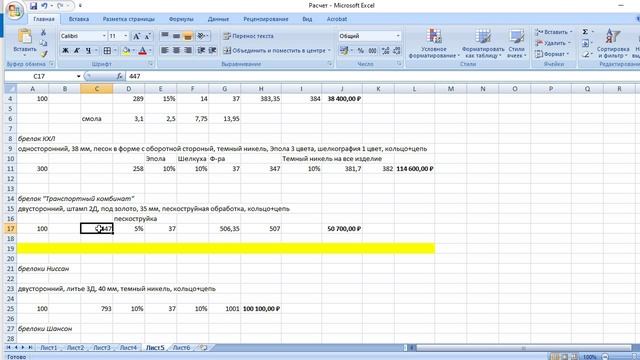Image resolution: width=640 pixels, height=360 pixels.
Task: Save the workbook with the floppy icon
Action: point(34,6)
